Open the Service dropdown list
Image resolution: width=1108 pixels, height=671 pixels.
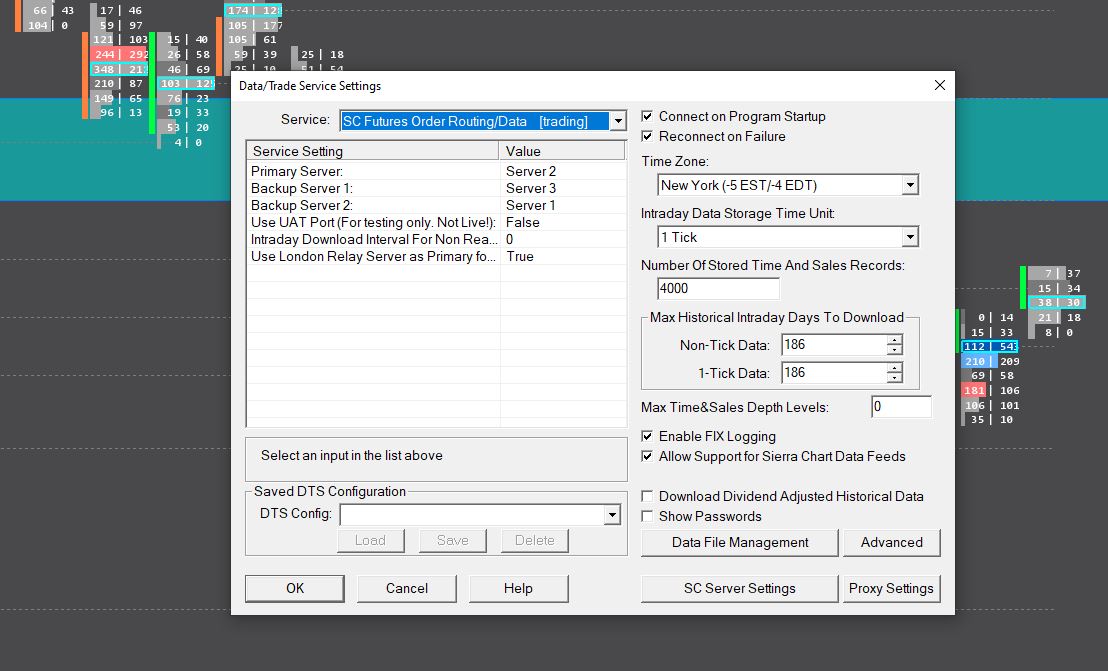(x=618, y=121)
